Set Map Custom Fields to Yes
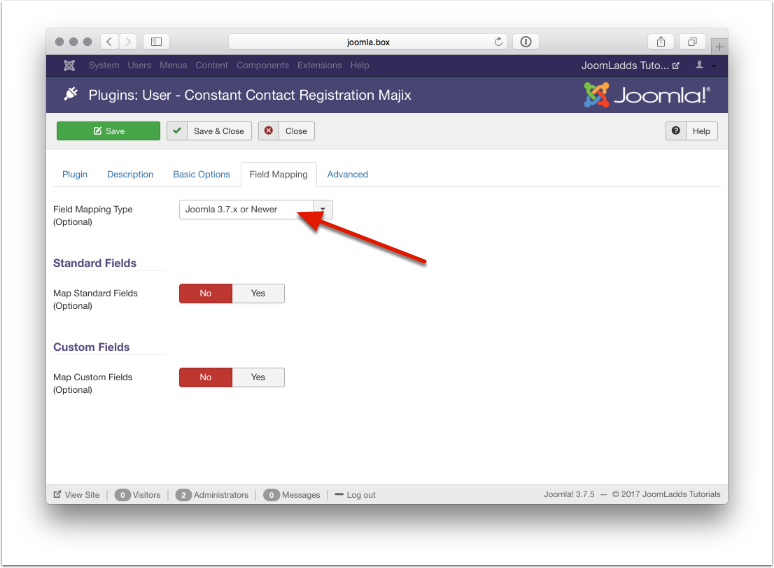 click(x=258, y=377)
